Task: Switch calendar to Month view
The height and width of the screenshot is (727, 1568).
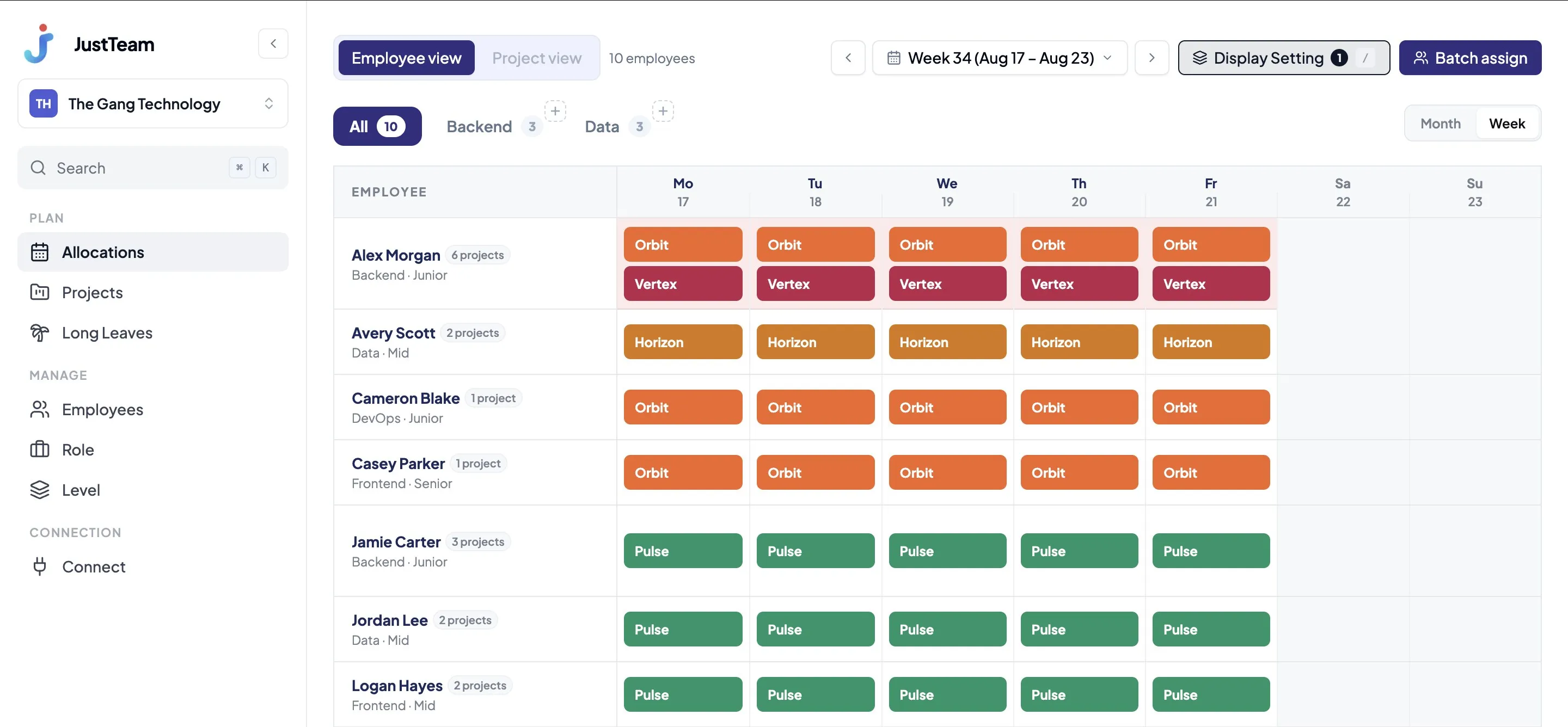Action: (1440, 124)
